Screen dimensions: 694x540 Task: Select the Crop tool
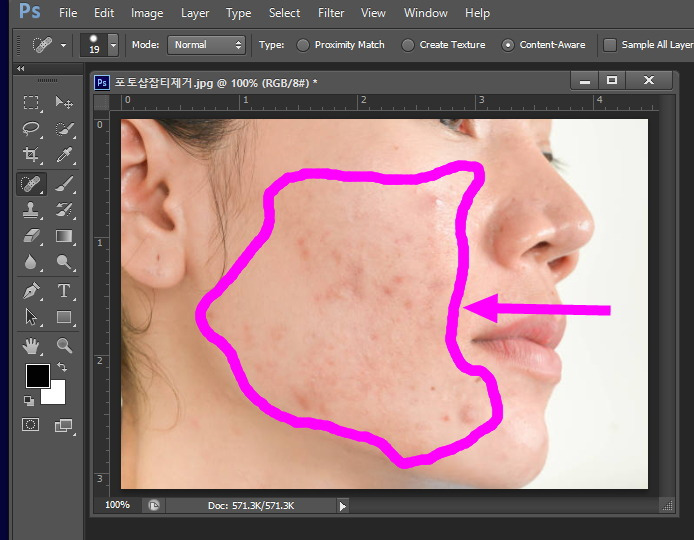pyautogui.click(x=31, y=154)
